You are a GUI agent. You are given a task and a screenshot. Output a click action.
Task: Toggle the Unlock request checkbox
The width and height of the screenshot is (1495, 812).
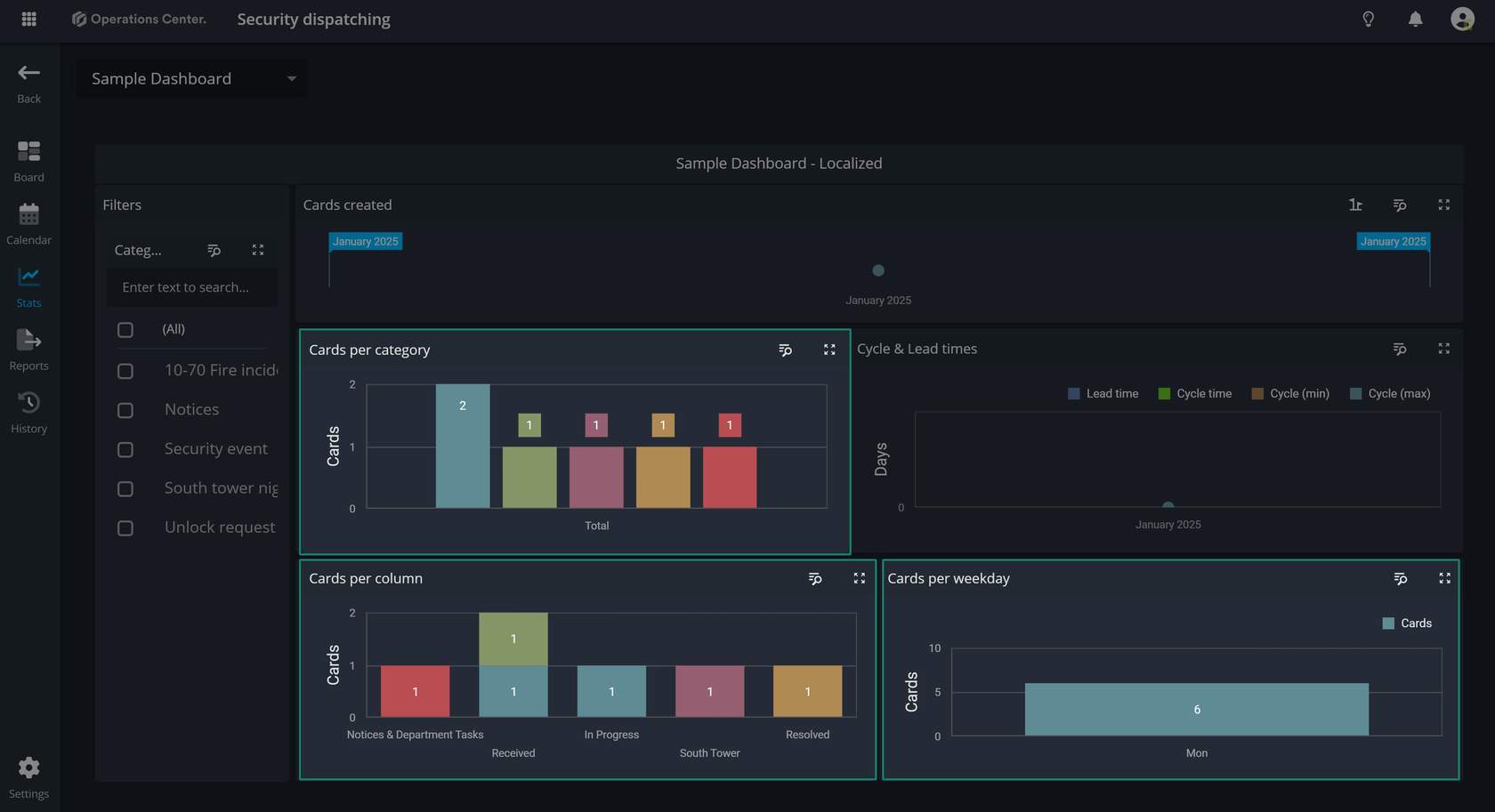coord(125,528)
